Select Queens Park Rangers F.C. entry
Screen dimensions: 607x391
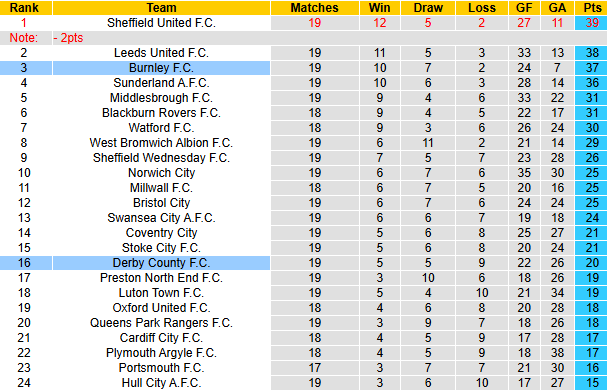(x=161, y=323)
